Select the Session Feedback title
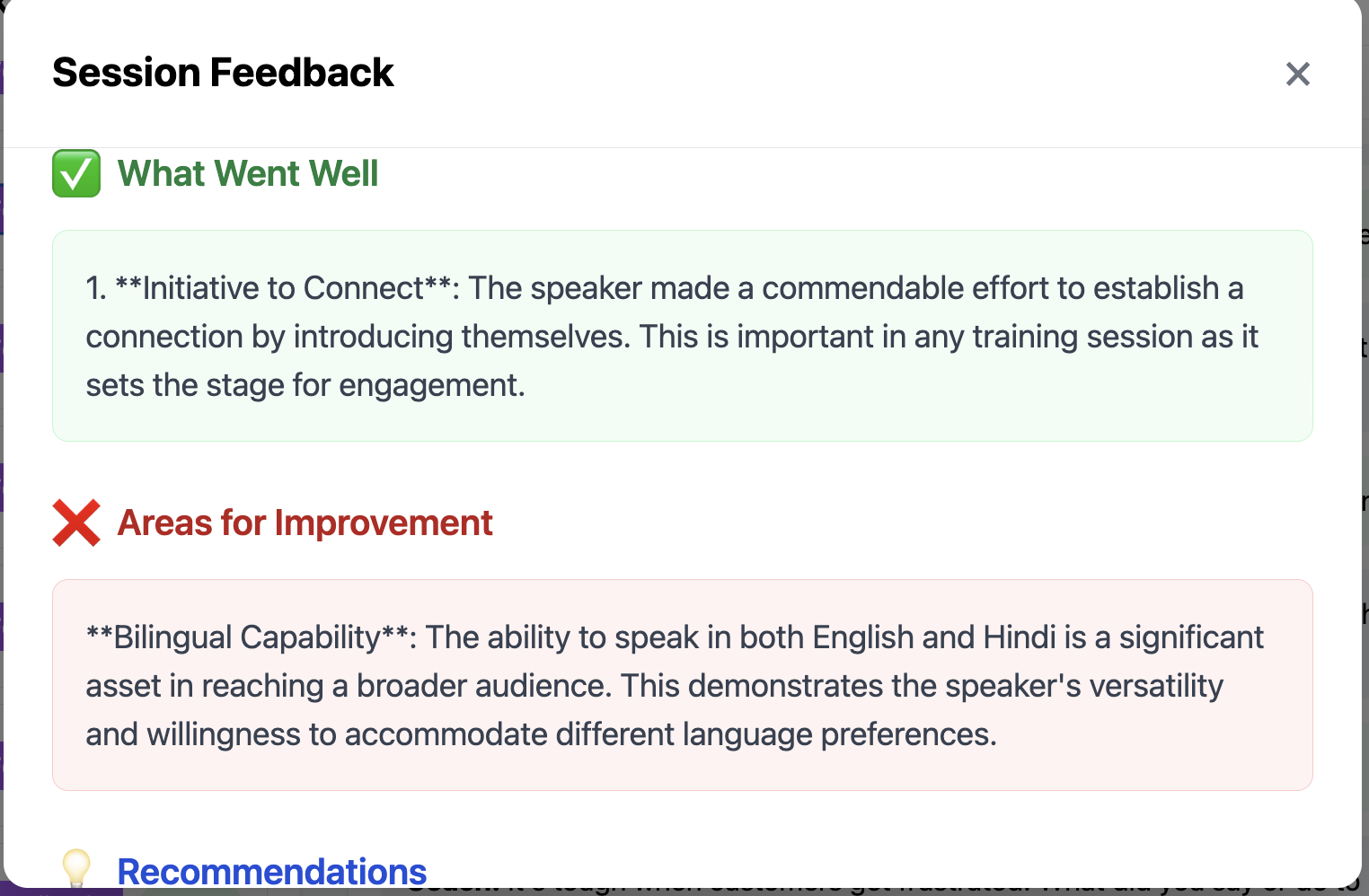The width and height of the screenshot is (1369, 896). [223, 72]
